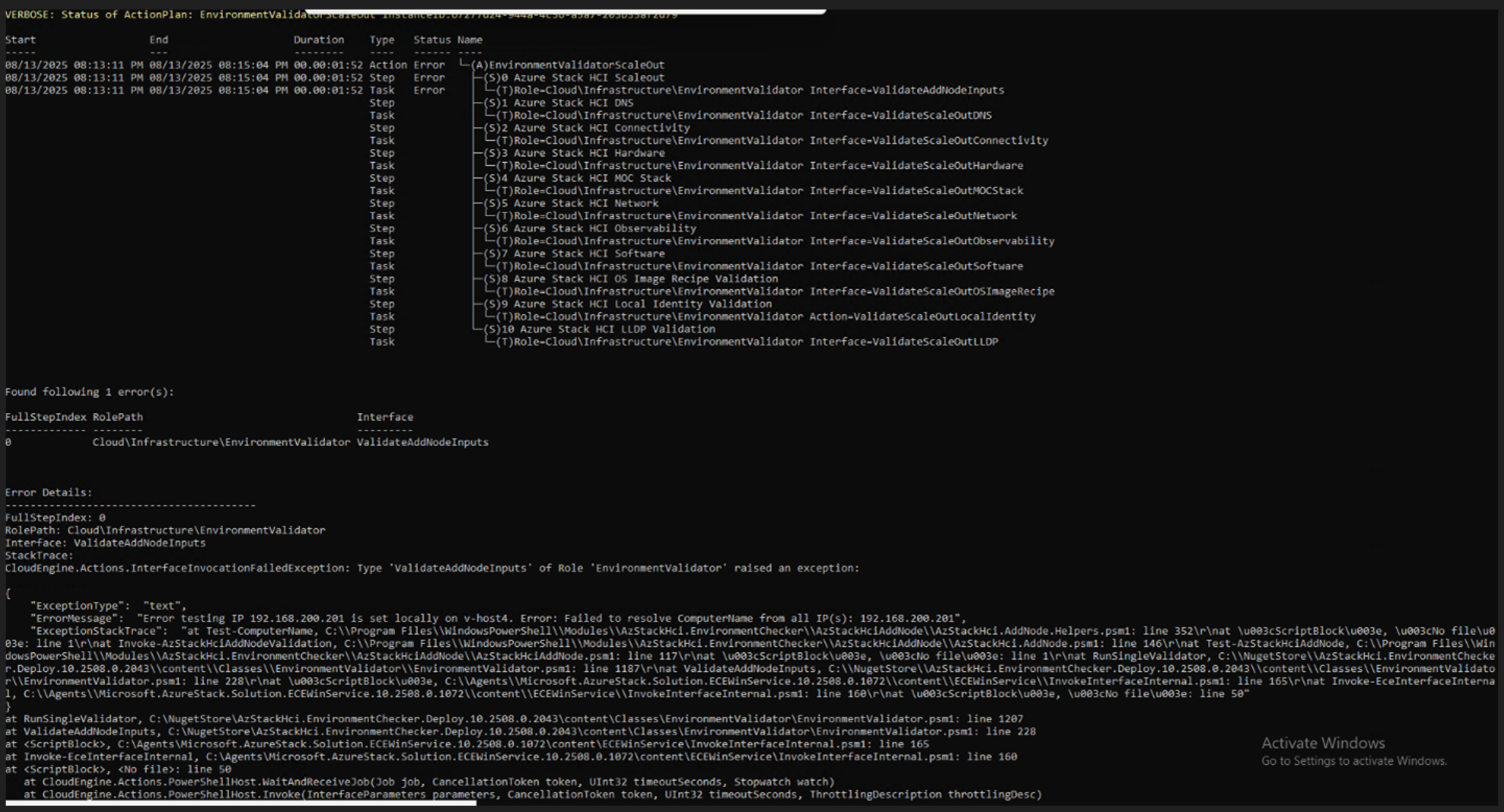Click the ErrorMessage line about 192.168.200.201
This screenshot has width=1504, height=812.
coord(497,618)
